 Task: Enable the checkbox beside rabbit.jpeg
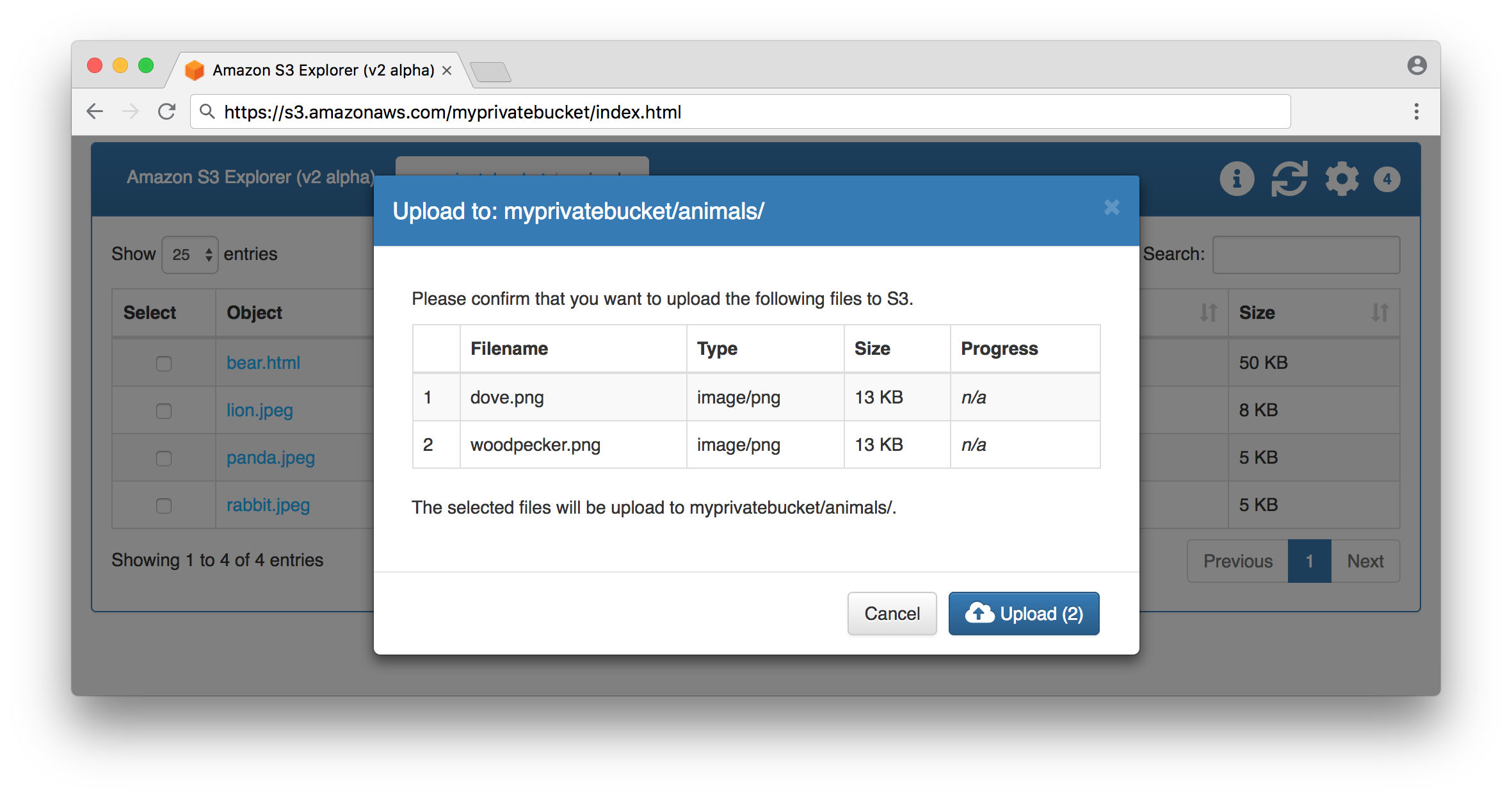tap(162, 505)
